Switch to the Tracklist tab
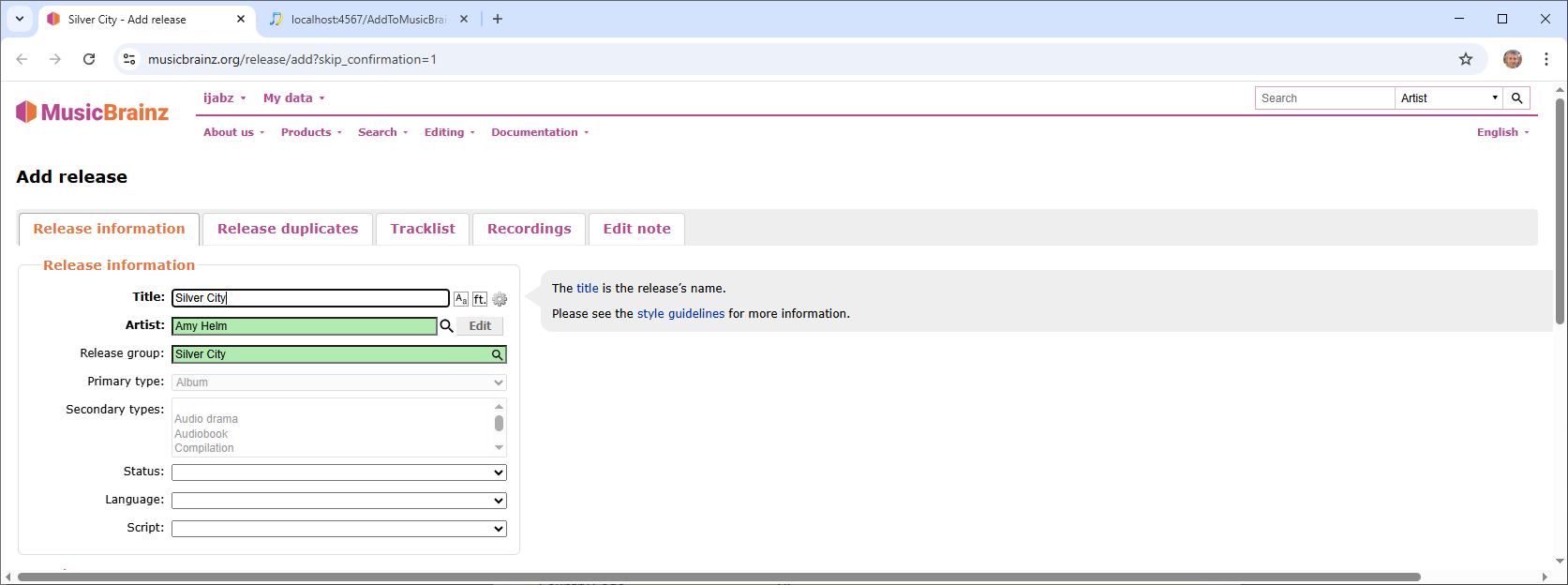The image size is (1568, 585). click(423, 229)
